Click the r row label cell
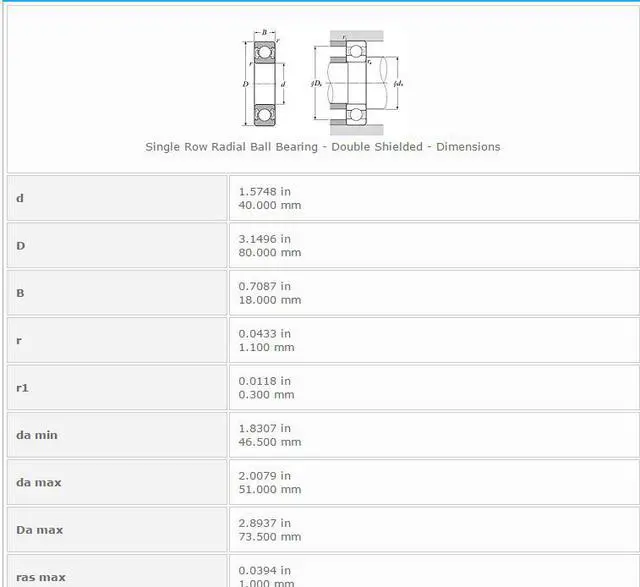Screen dimensions: 640x587 (117, 340)
